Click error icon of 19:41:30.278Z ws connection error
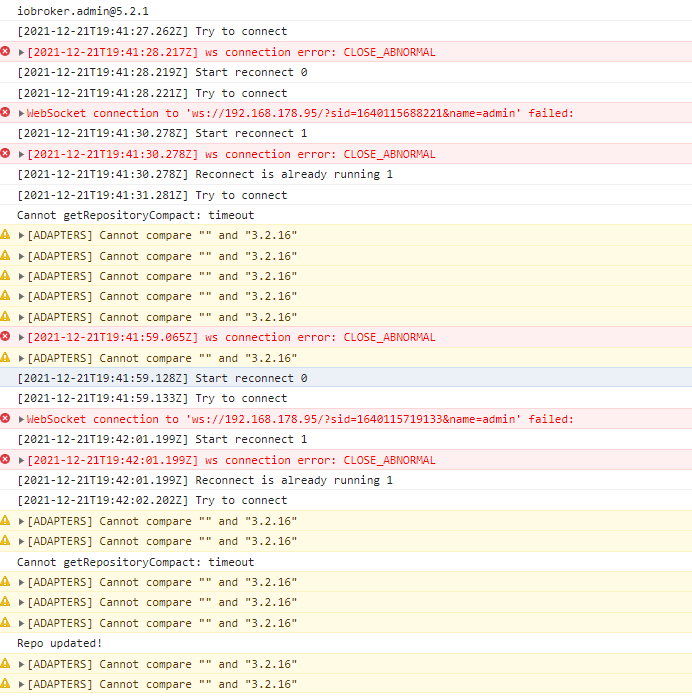 (x=5, y=153)
